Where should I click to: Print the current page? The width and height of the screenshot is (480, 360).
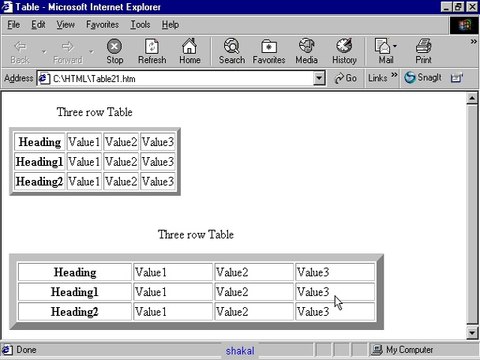[423, 51]
